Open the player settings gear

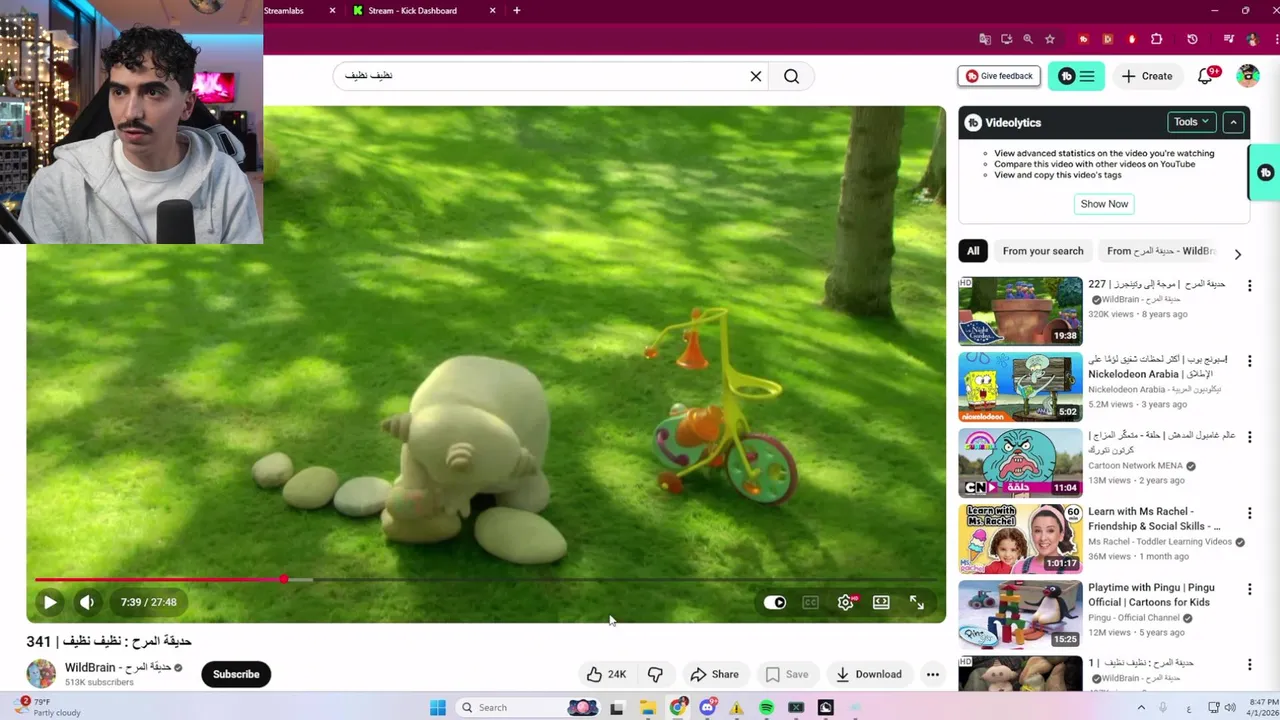tap(846, 602)
